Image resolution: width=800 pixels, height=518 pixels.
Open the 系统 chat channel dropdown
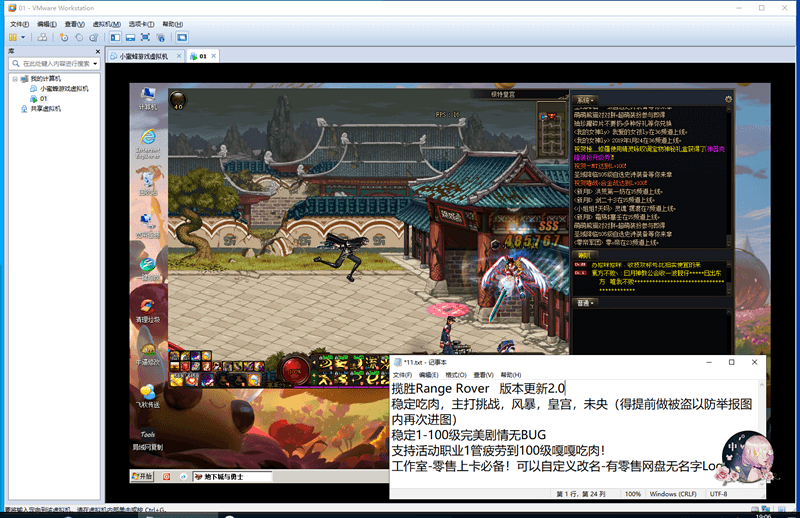pyautogui.click(x=585, y=100)
